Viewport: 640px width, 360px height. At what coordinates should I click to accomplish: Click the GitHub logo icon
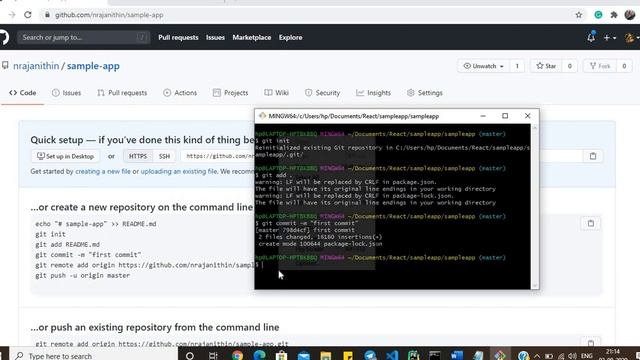[x=3, y=37]
